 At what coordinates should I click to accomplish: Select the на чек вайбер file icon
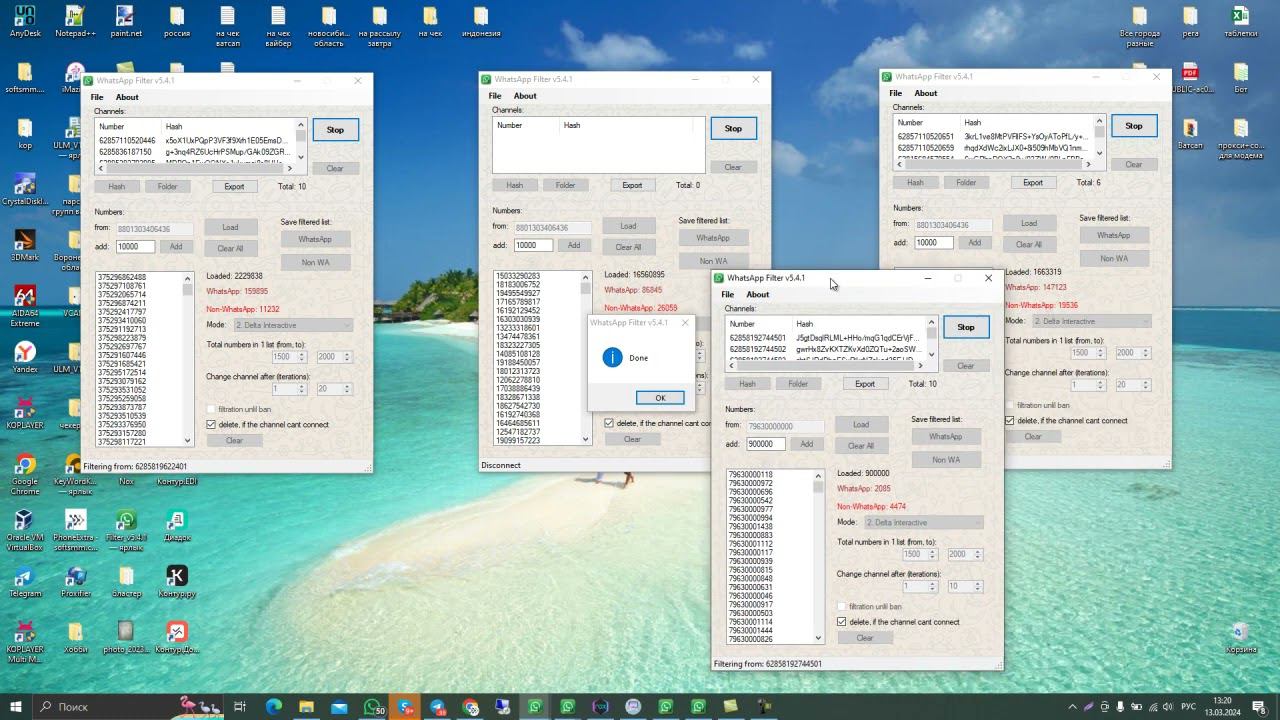coord(279,26)
